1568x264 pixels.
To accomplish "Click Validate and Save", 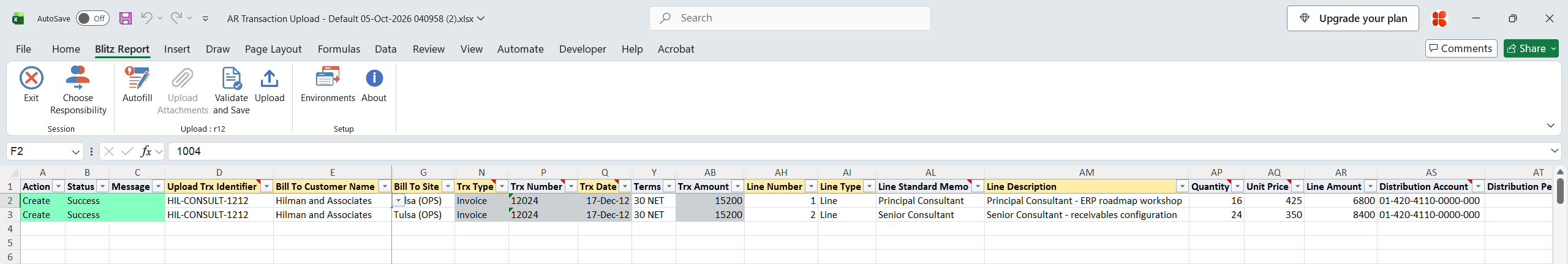I will click(x=232, y=91).
